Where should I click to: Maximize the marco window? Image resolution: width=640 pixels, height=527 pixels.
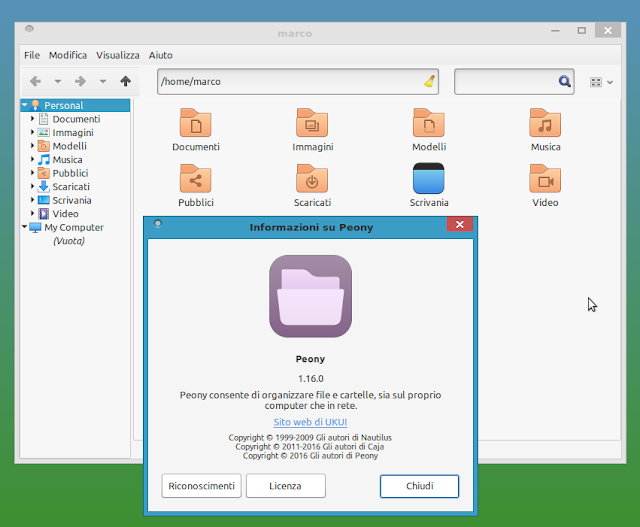tap(582, 31)
